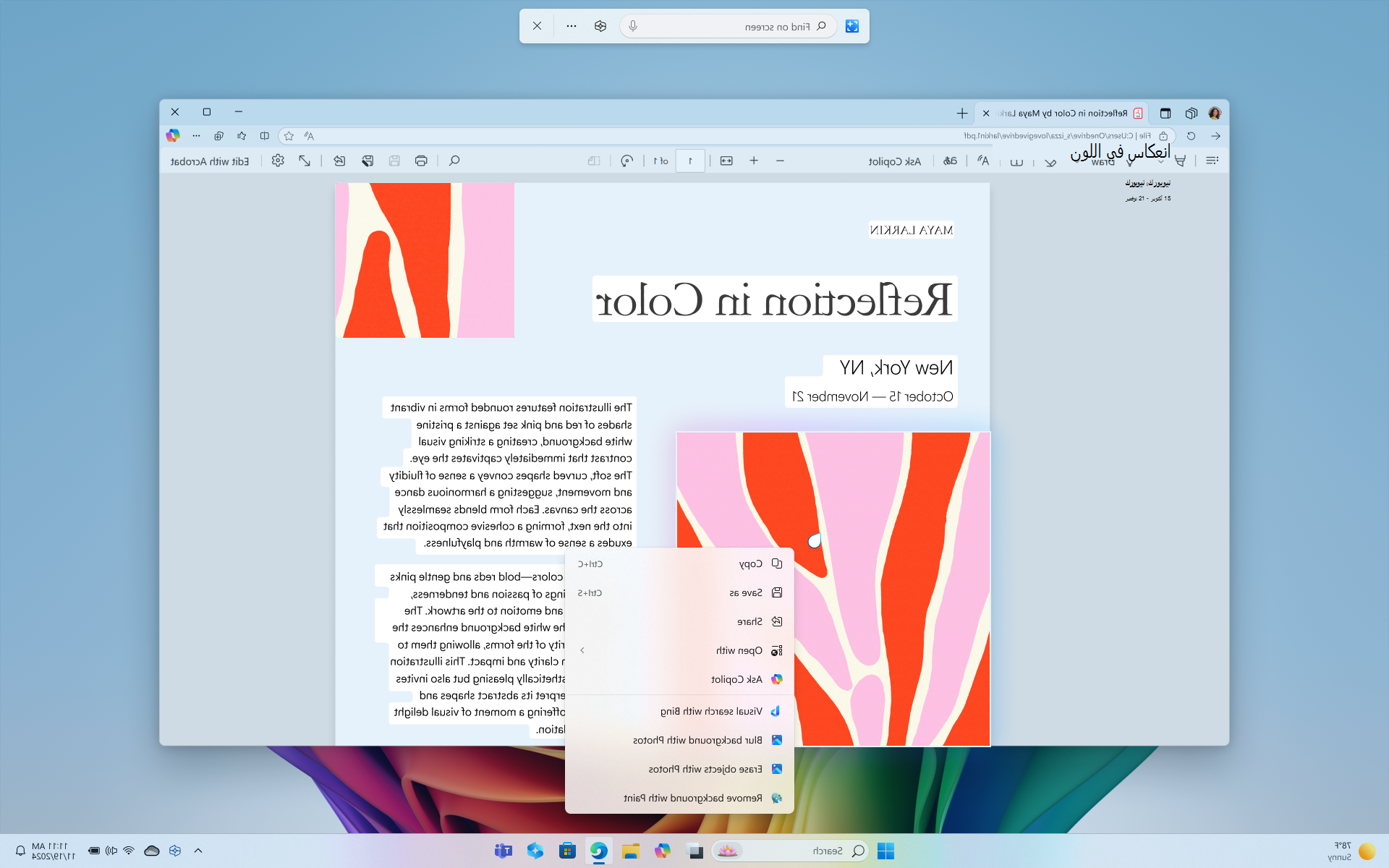Open more options in Click to Do bar
1389x868 pixels.
point(572,26)
